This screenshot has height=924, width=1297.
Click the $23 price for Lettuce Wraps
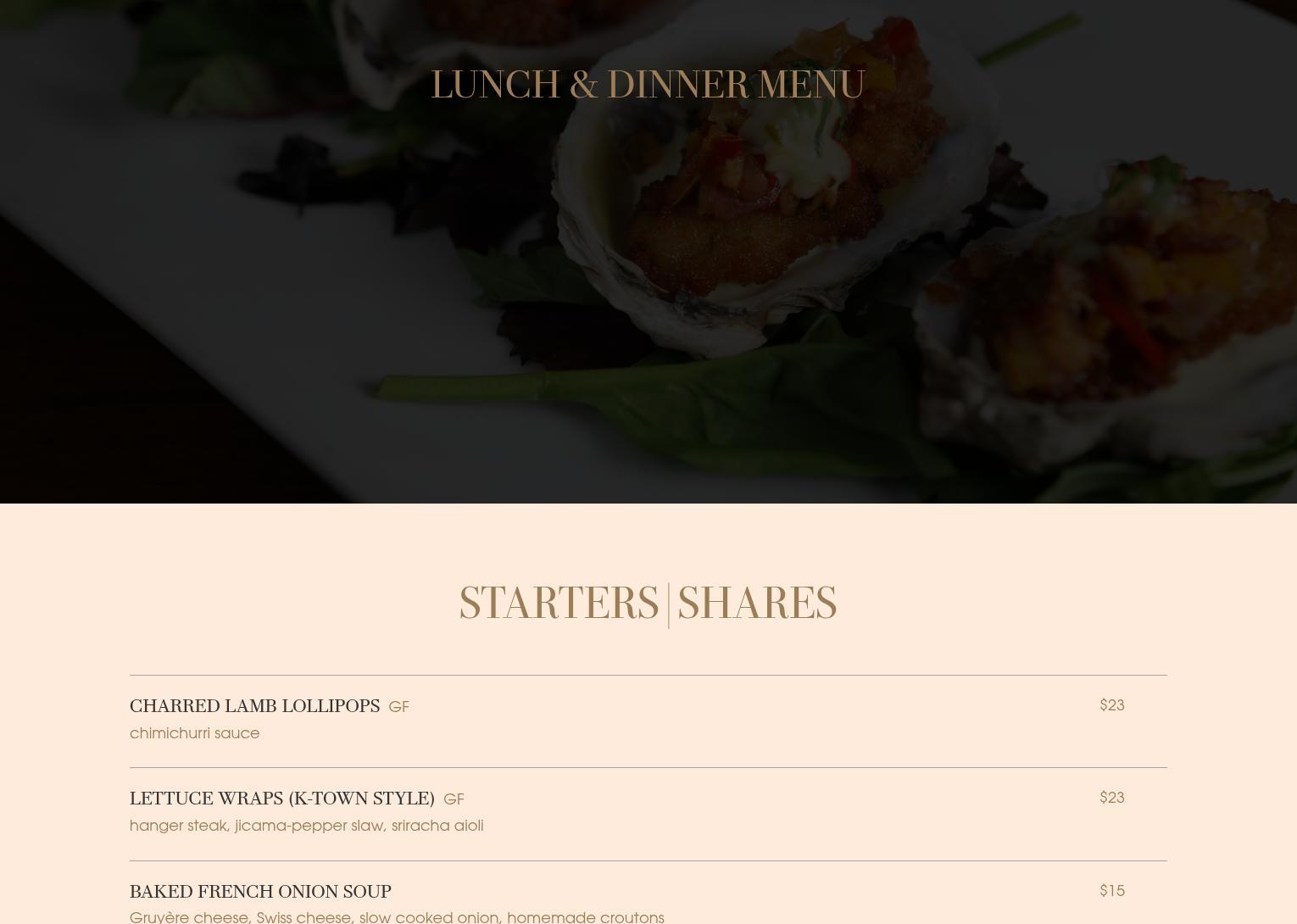point(1111,797)
